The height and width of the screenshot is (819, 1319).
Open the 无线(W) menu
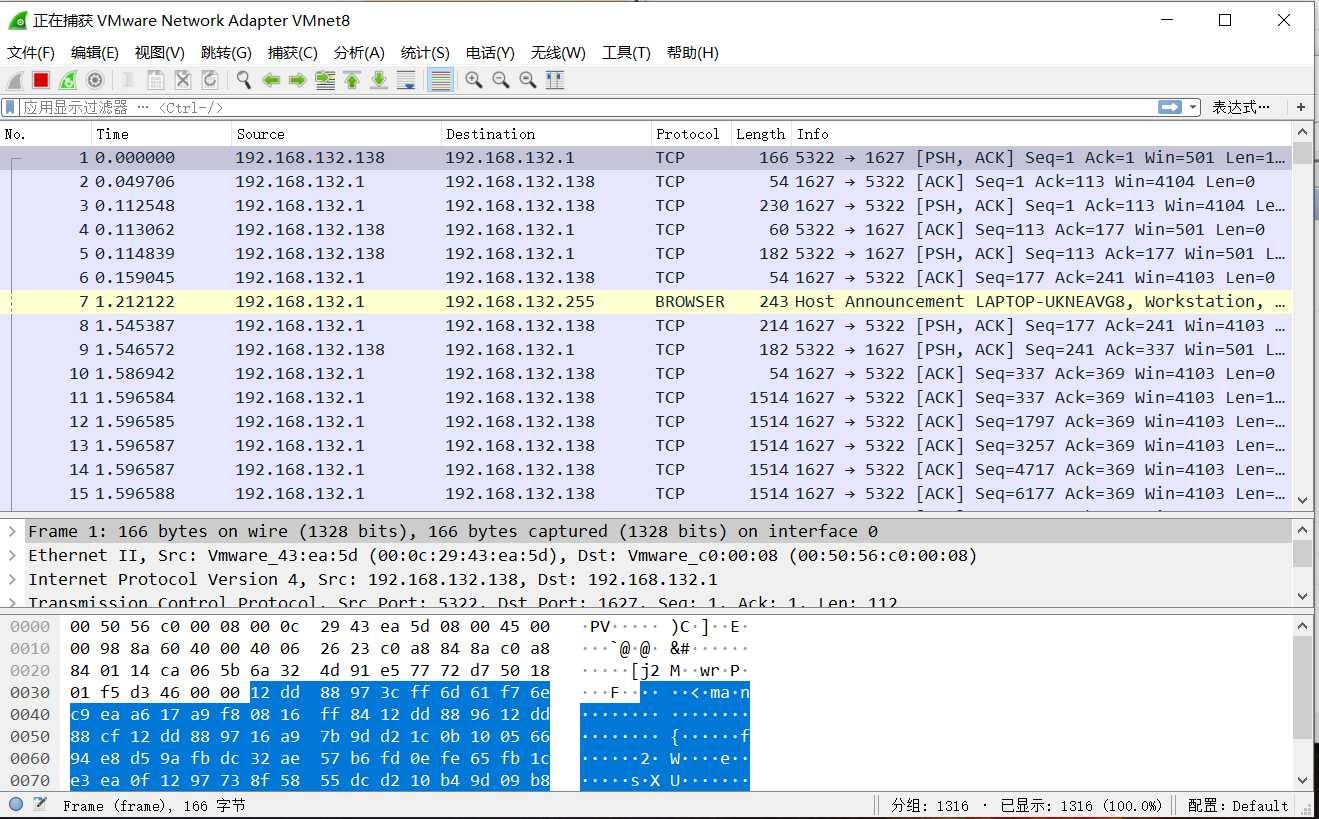[x=558, y=53]
